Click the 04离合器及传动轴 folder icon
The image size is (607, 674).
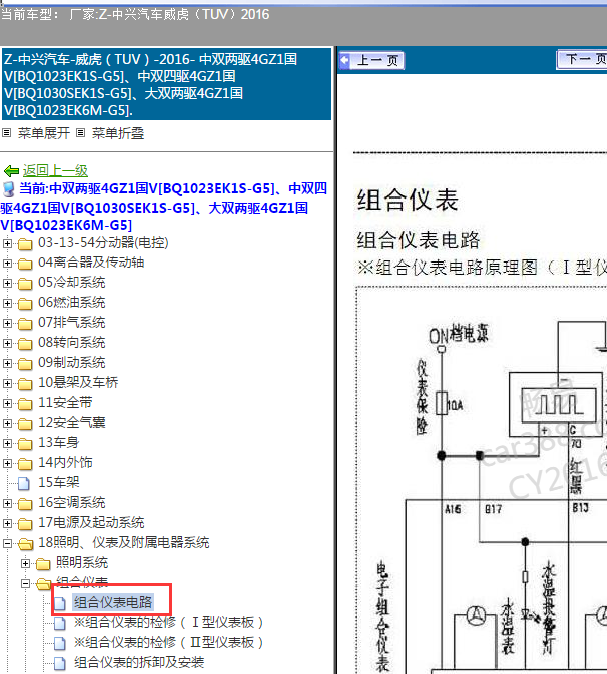pyautogui.click(x=25, y=263)
